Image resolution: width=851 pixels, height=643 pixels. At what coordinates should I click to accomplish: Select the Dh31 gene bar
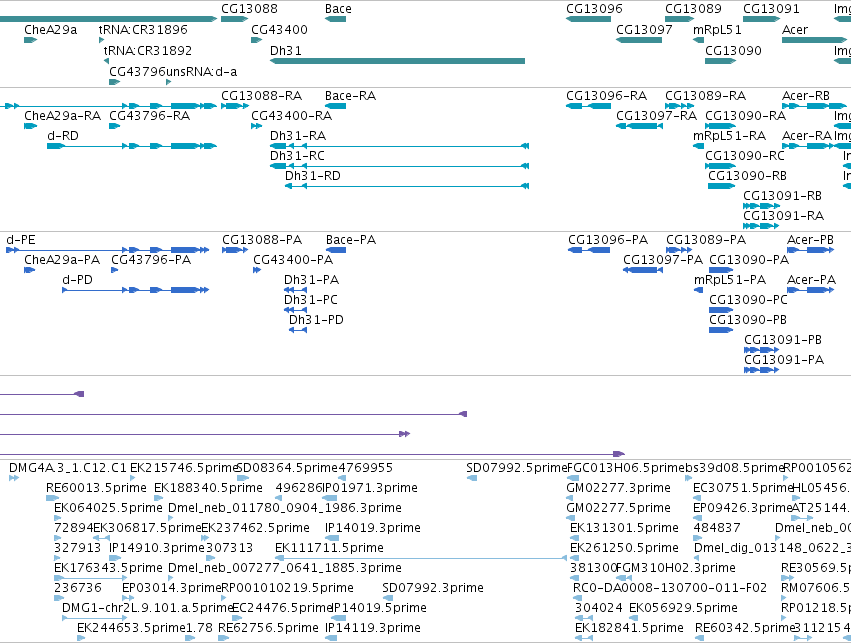pos(397,61)
